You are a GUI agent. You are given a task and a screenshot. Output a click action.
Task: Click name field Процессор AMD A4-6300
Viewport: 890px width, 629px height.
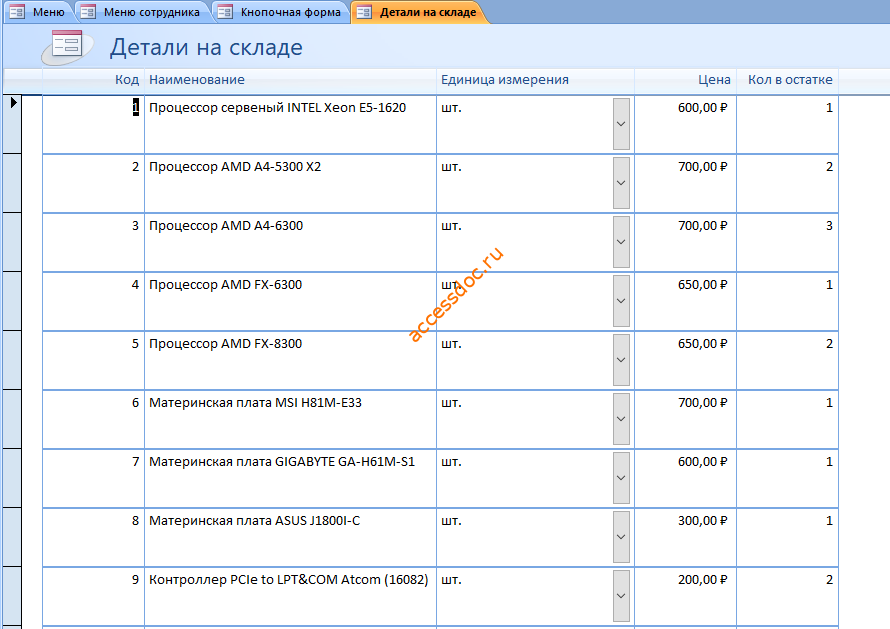tap(291, 242)
